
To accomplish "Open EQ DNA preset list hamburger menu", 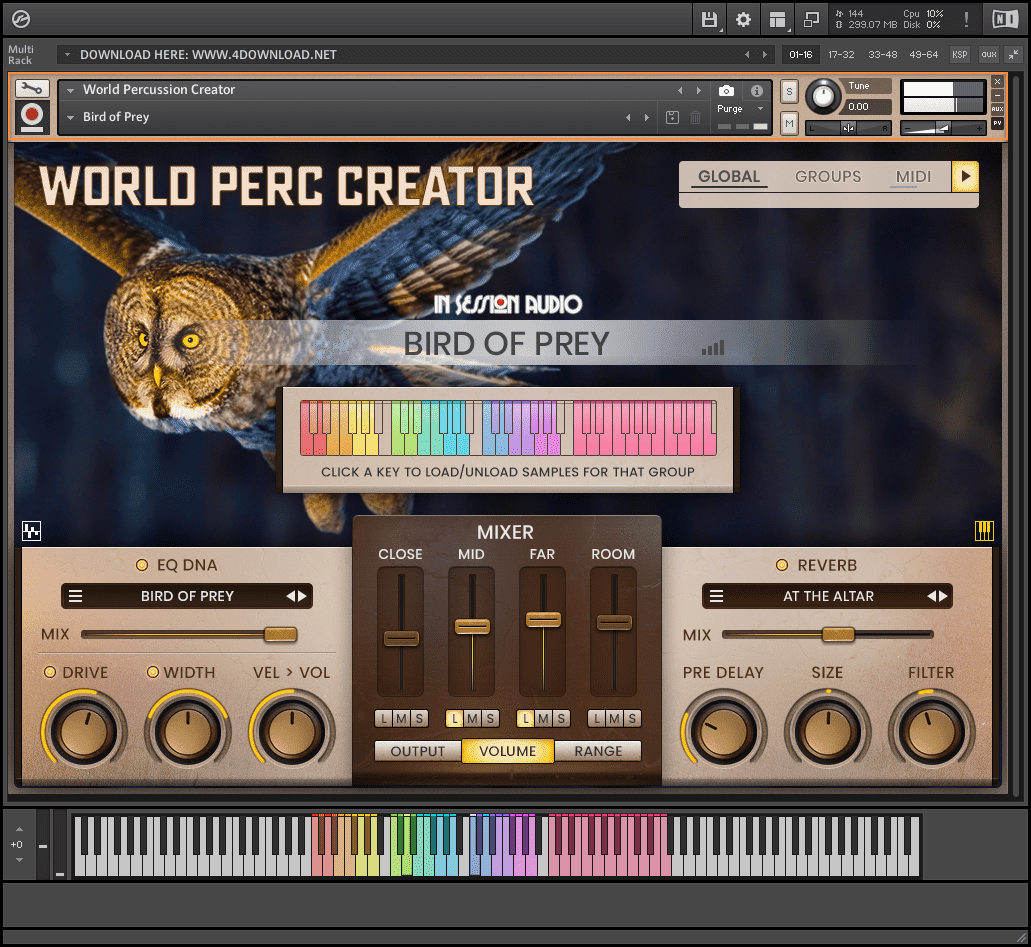I will pos(76,596).
